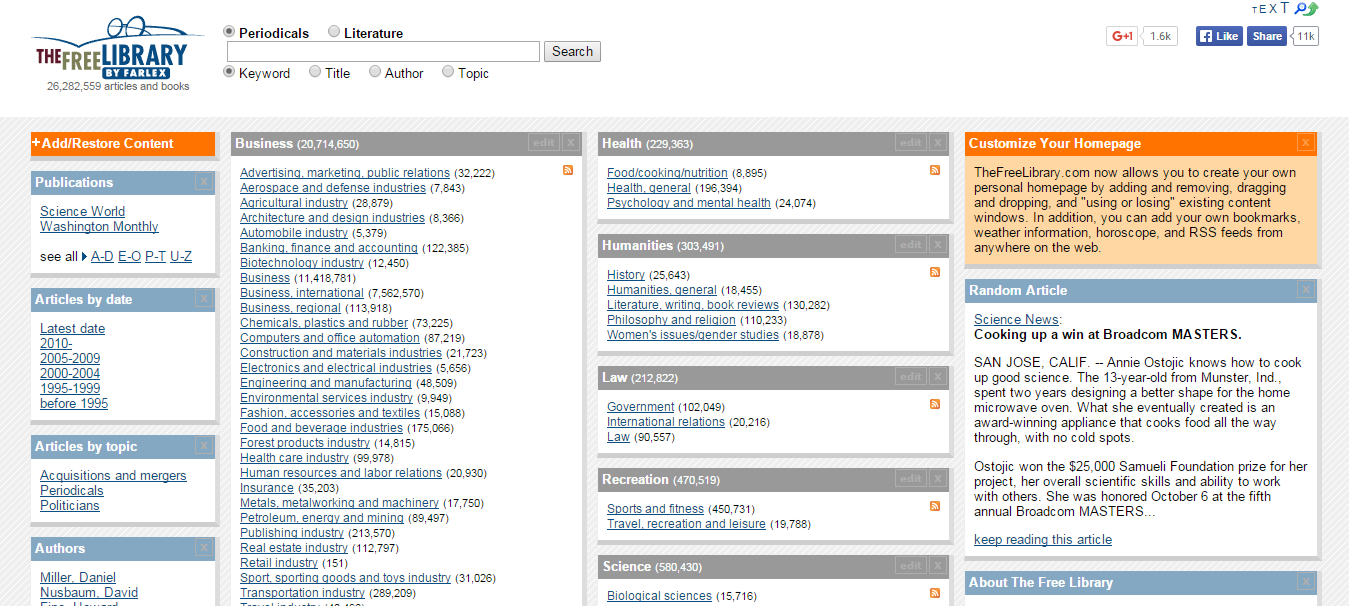The width and height of the screenshot is (1349, 606).
Task: Set text size to the smallest T
Action: [1254, 10]
